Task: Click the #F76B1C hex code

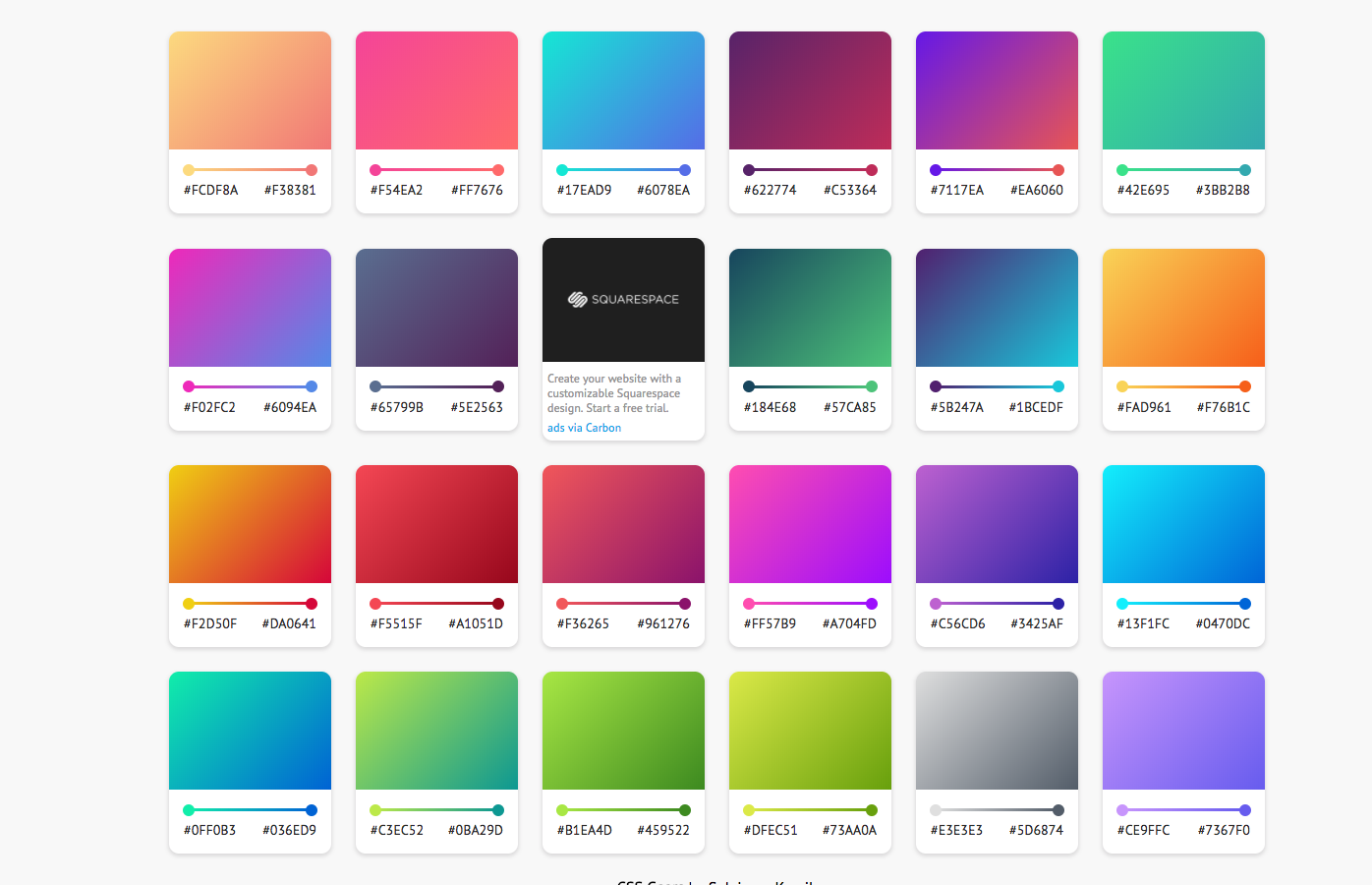Action: click(x=1224, y=407)
